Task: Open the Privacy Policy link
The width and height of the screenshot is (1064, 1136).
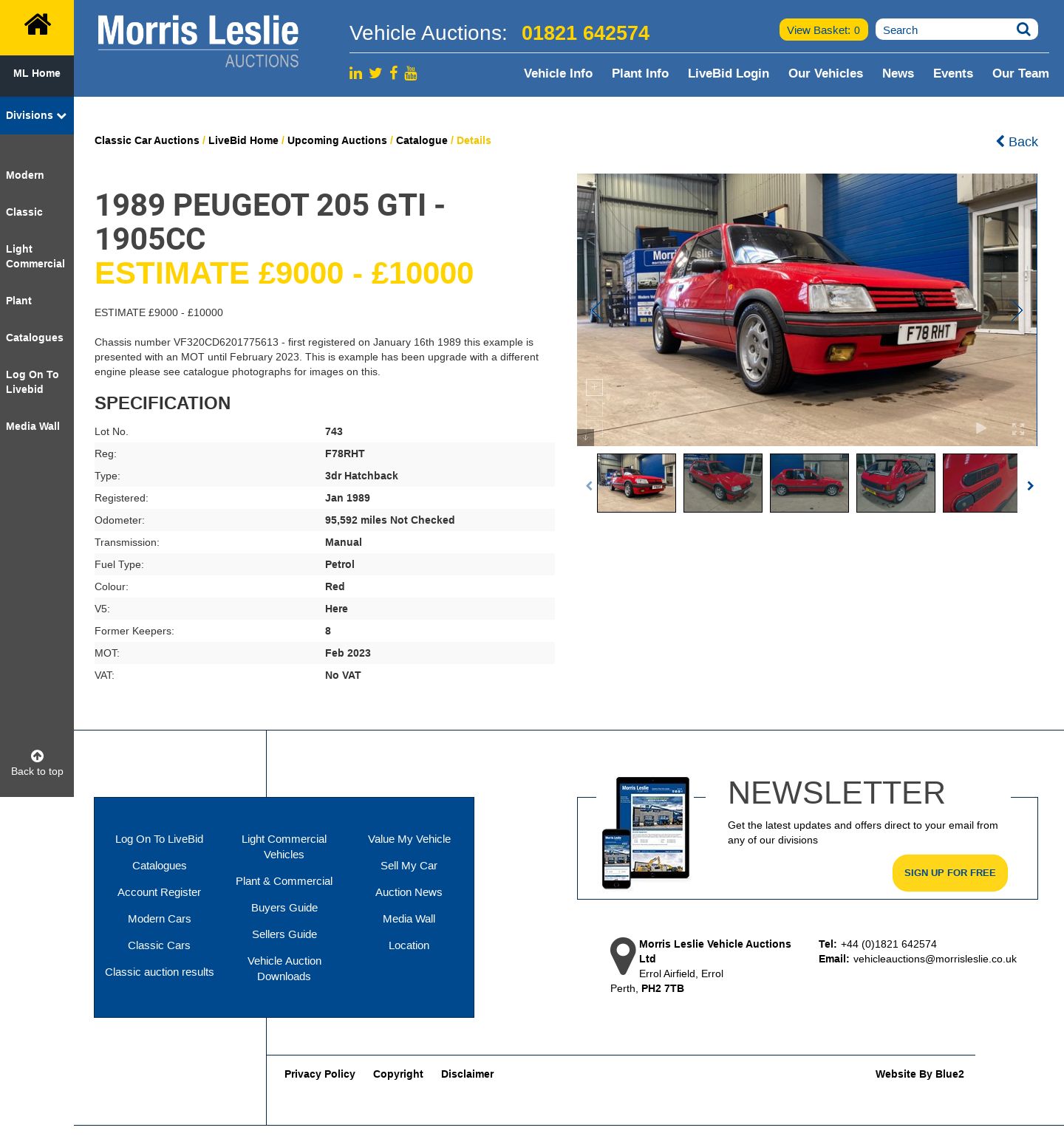Action: [x=320, y=1074]
